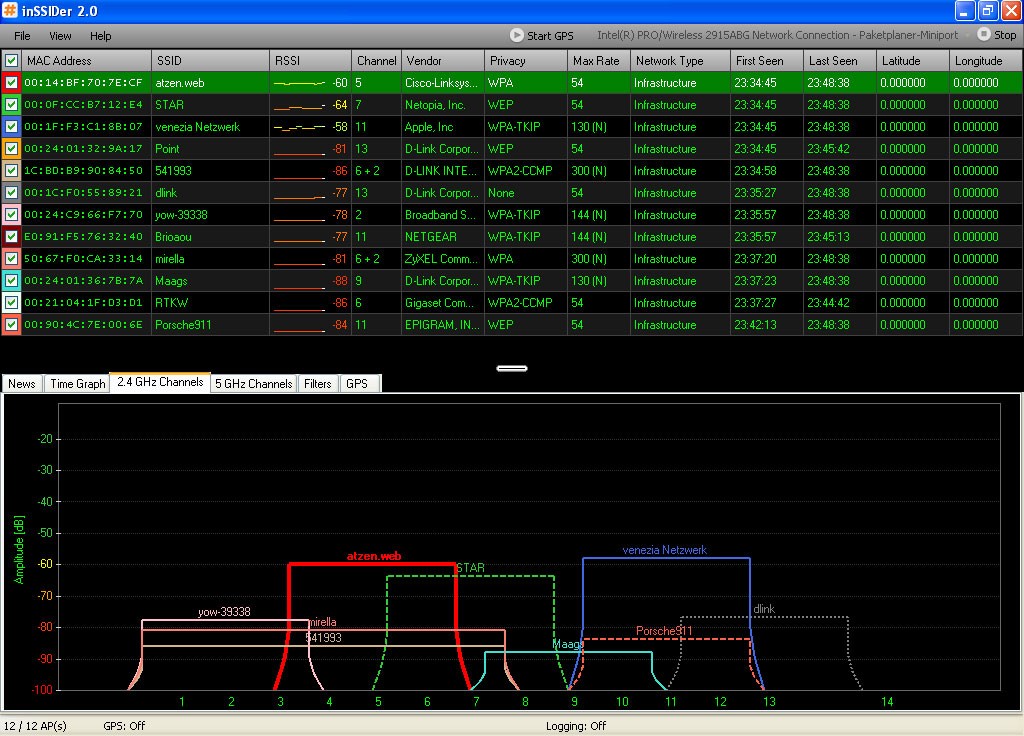Click the inSSIDer app icon in title bar
The height and width of the screenshot is (736, 1024).
pos(11,11)
